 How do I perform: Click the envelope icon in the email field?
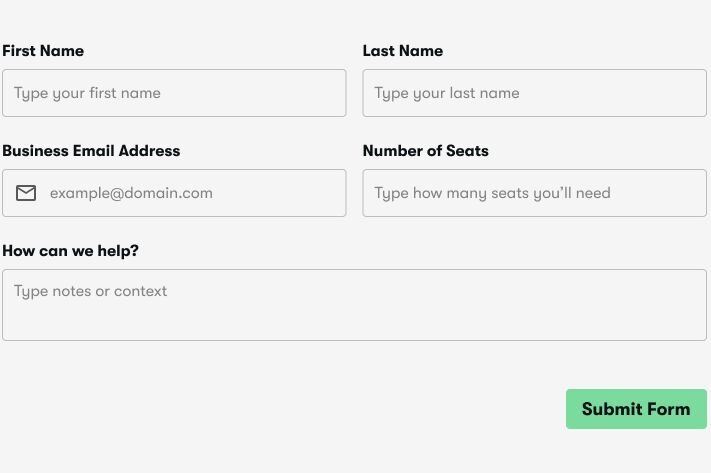pyautogui.click(x=26, y=193)
